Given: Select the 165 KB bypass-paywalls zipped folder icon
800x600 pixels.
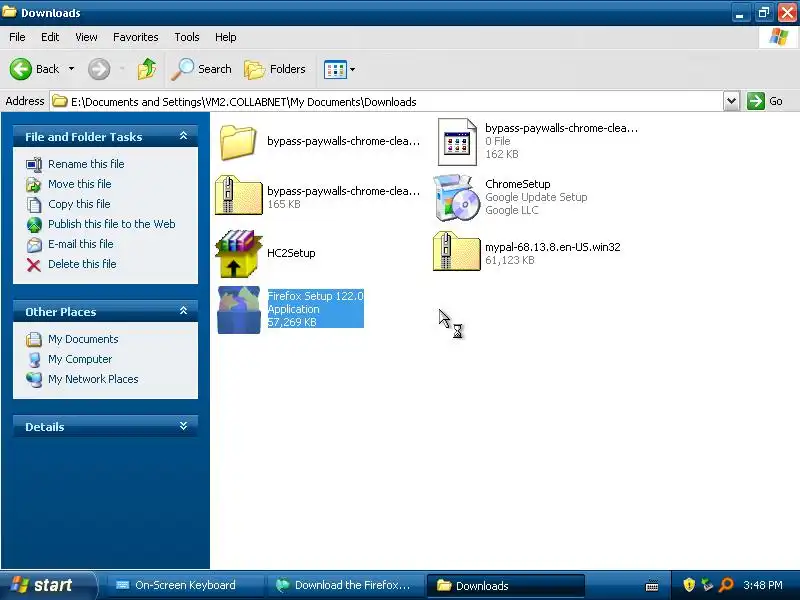Looking at the screenshot, I should pyautogui.click(x=238, y=196).
